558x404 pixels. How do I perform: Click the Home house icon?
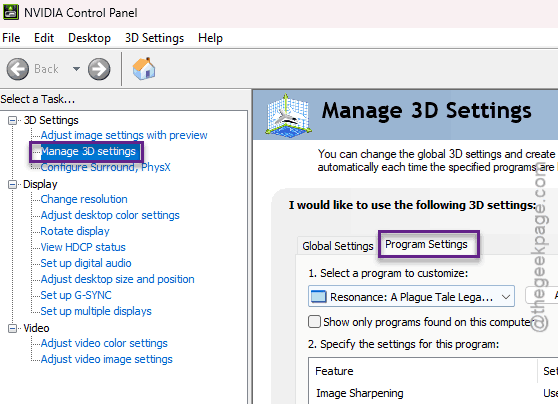(144, 68)
